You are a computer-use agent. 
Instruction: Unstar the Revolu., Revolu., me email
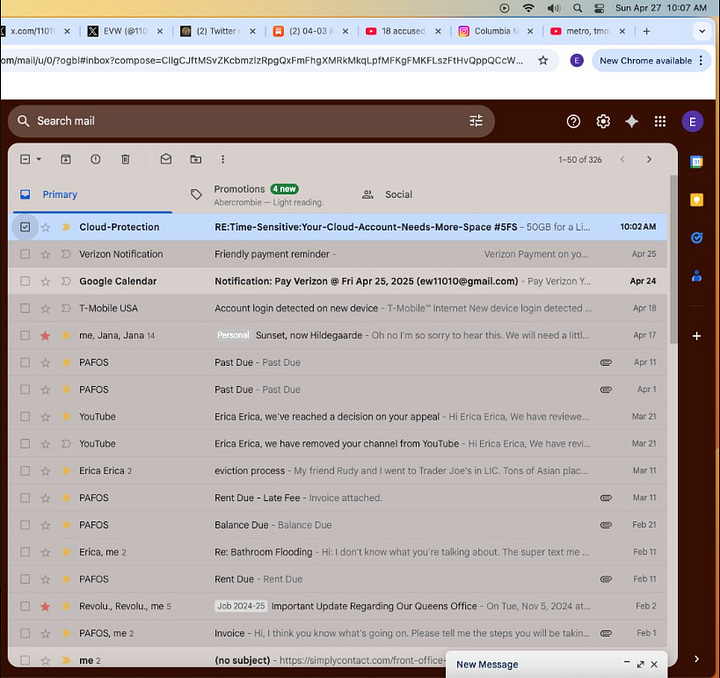[x=45, y=606]
